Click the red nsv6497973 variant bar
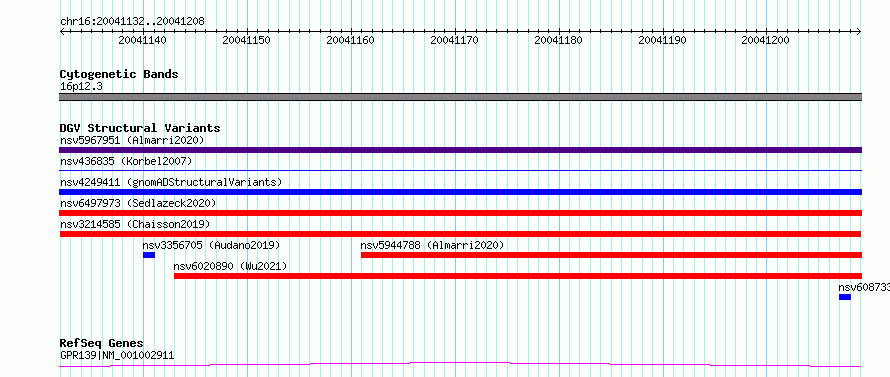Image resolution: width=890 pixels, height=377 pixels. (x=460, y=213)
